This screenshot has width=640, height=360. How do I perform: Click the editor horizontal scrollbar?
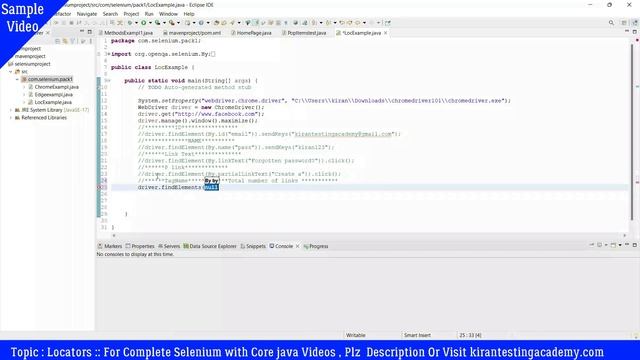point(369,236)
